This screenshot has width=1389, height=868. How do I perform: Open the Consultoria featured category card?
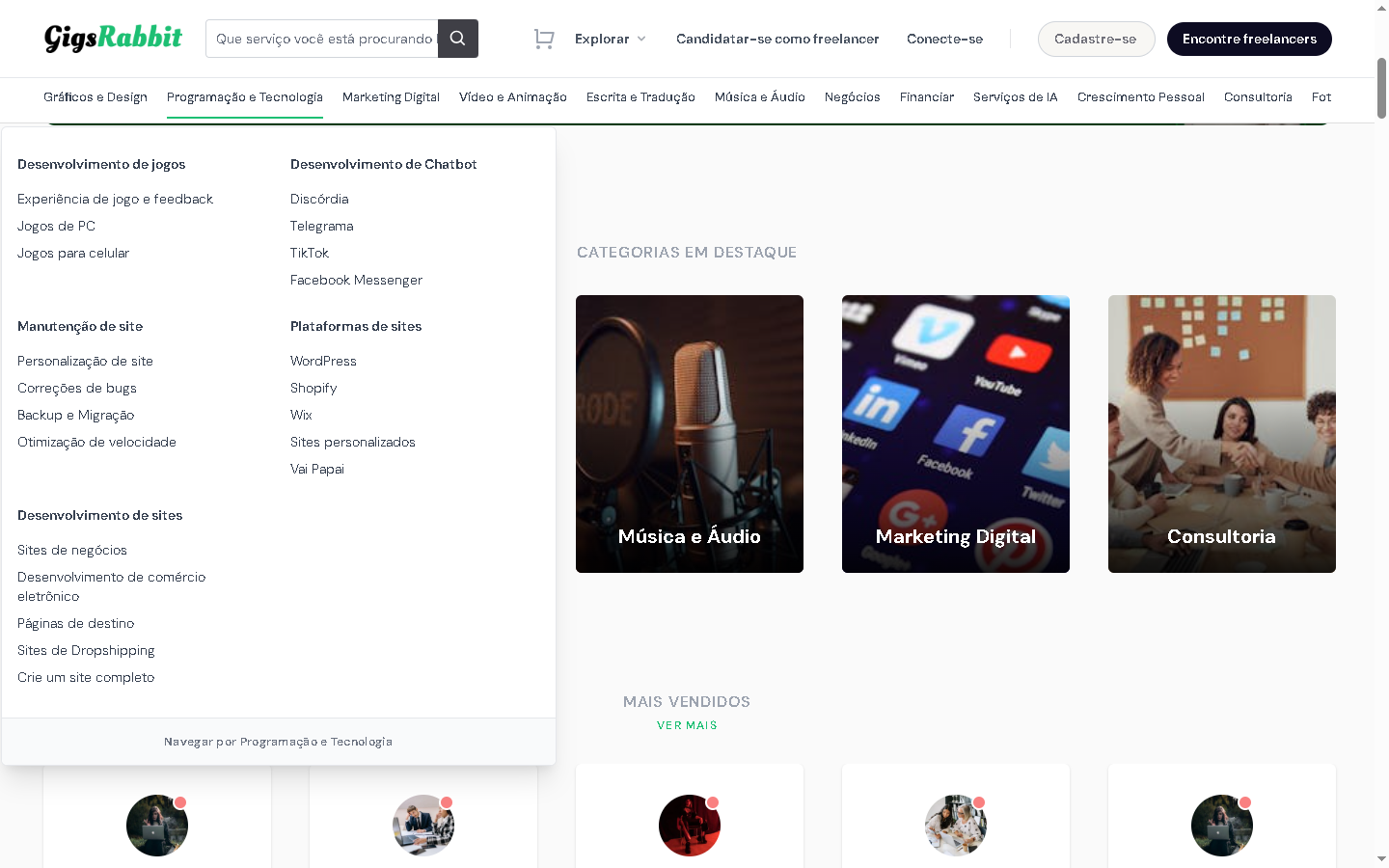pos(1221,434)
